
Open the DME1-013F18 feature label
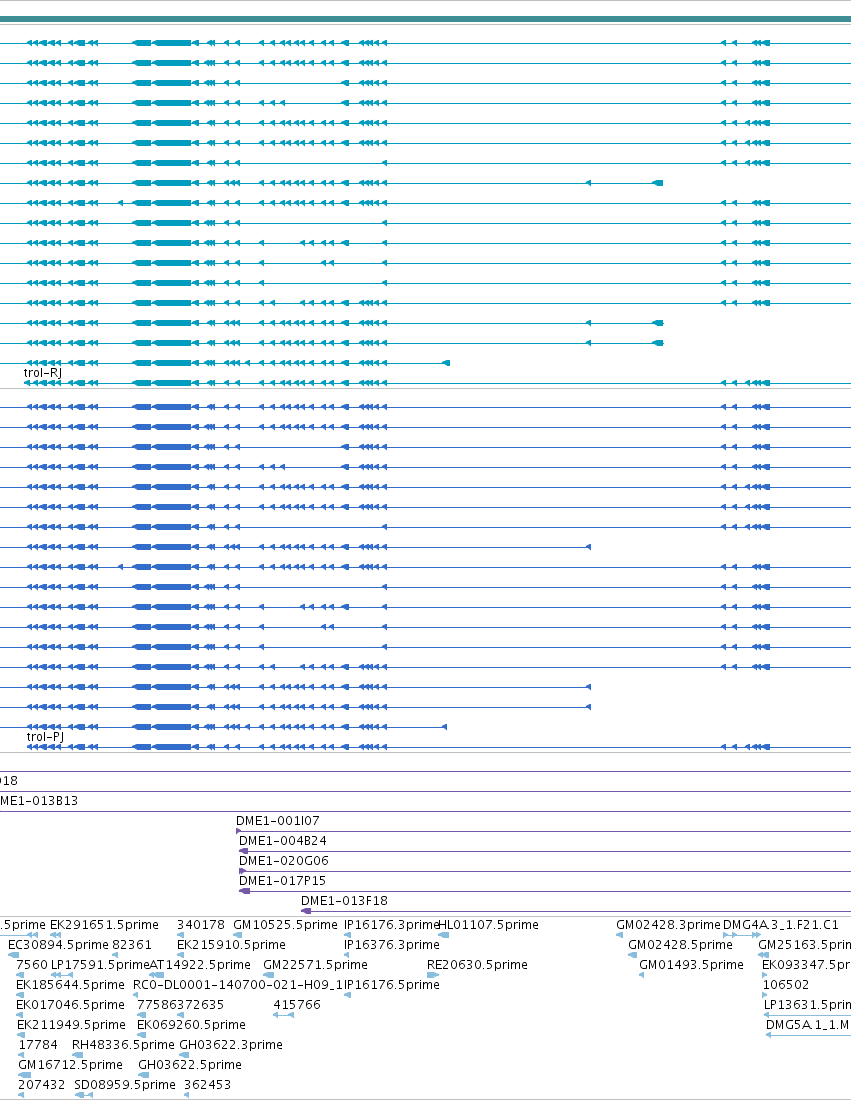(x=344, y=900)
